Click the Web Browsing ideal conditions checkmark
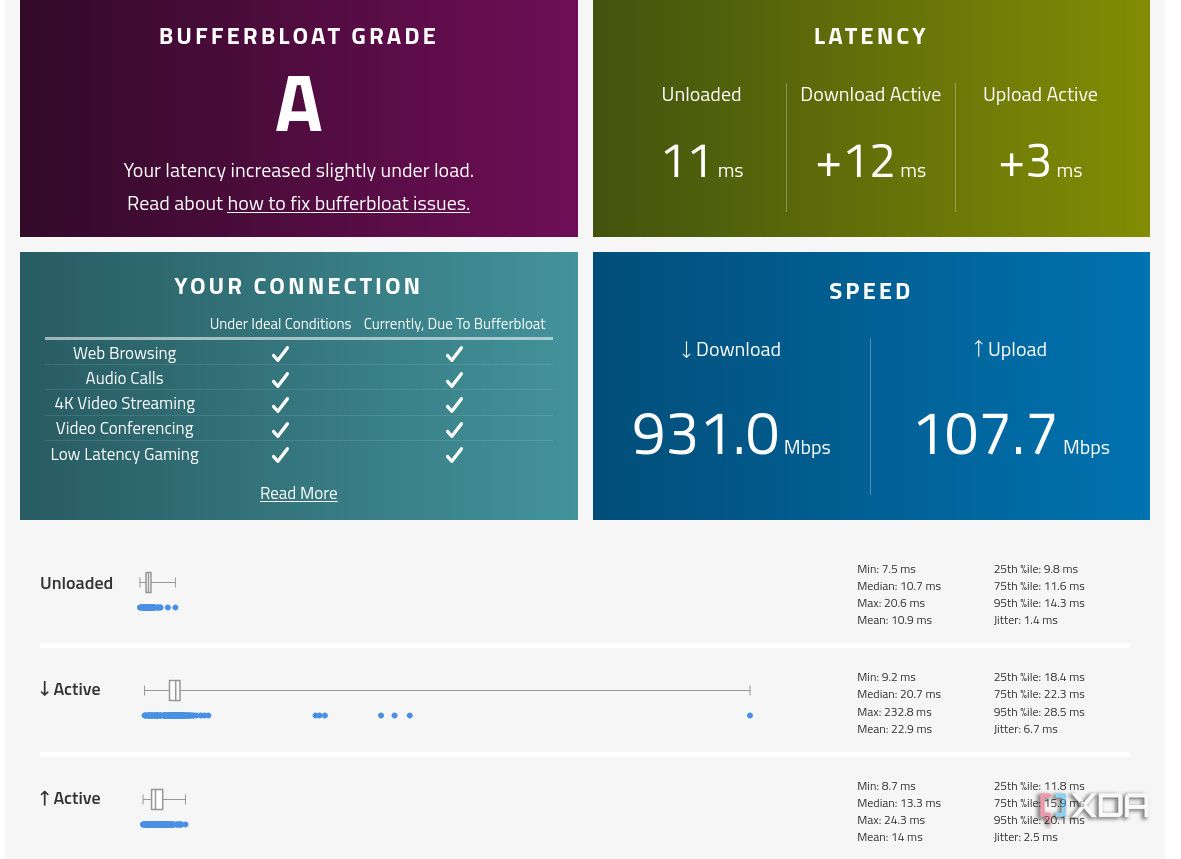The image size is (1181, 859). pos(280,353)
